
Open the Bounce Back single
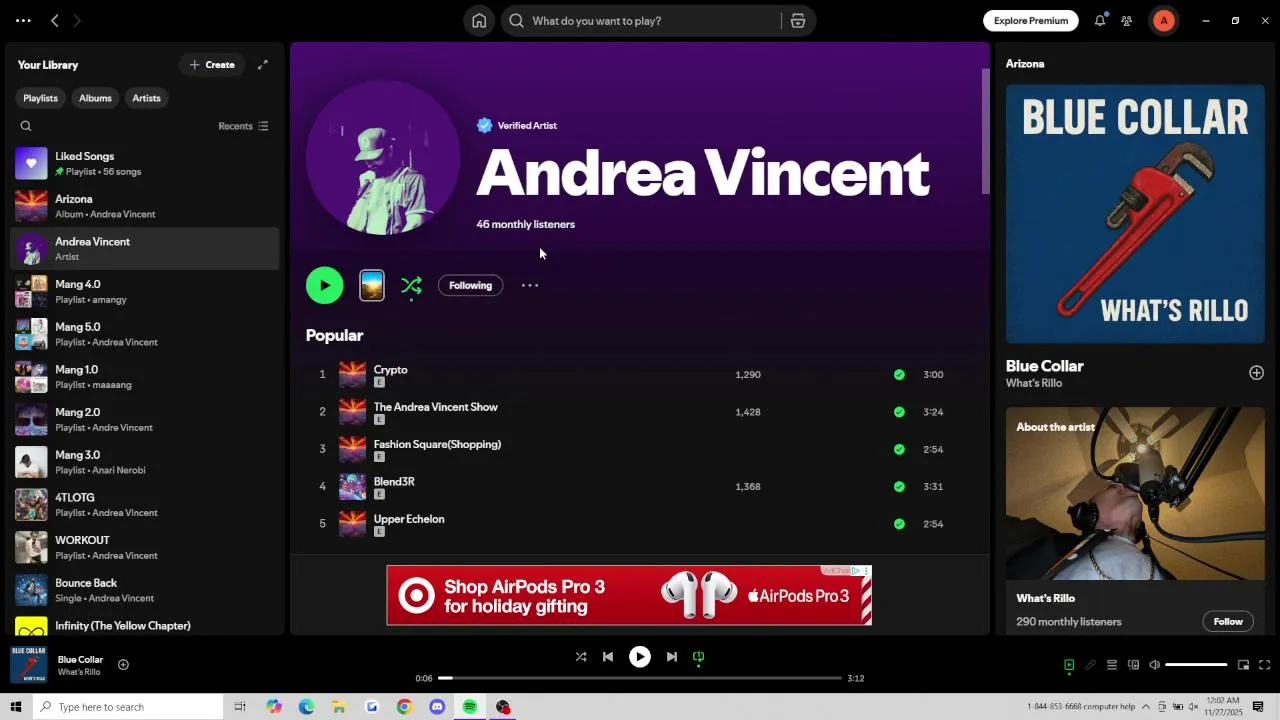pyautogui.click(x=144, y=590)
